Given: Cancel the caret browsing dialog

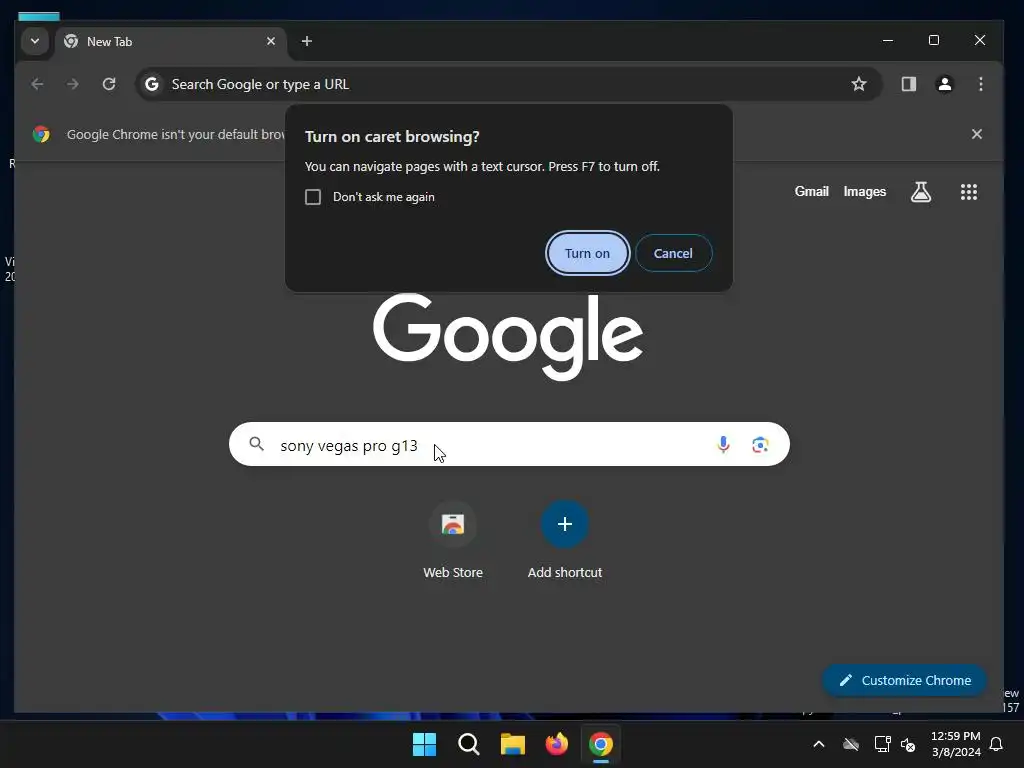Looking at the screenshot, I should [673, 253].
